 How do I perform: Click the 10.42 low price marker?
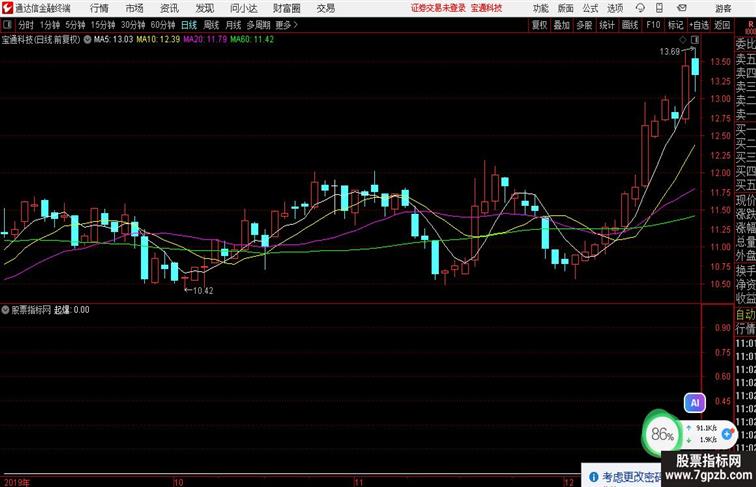pyautogui.click(x=202, y=291)
